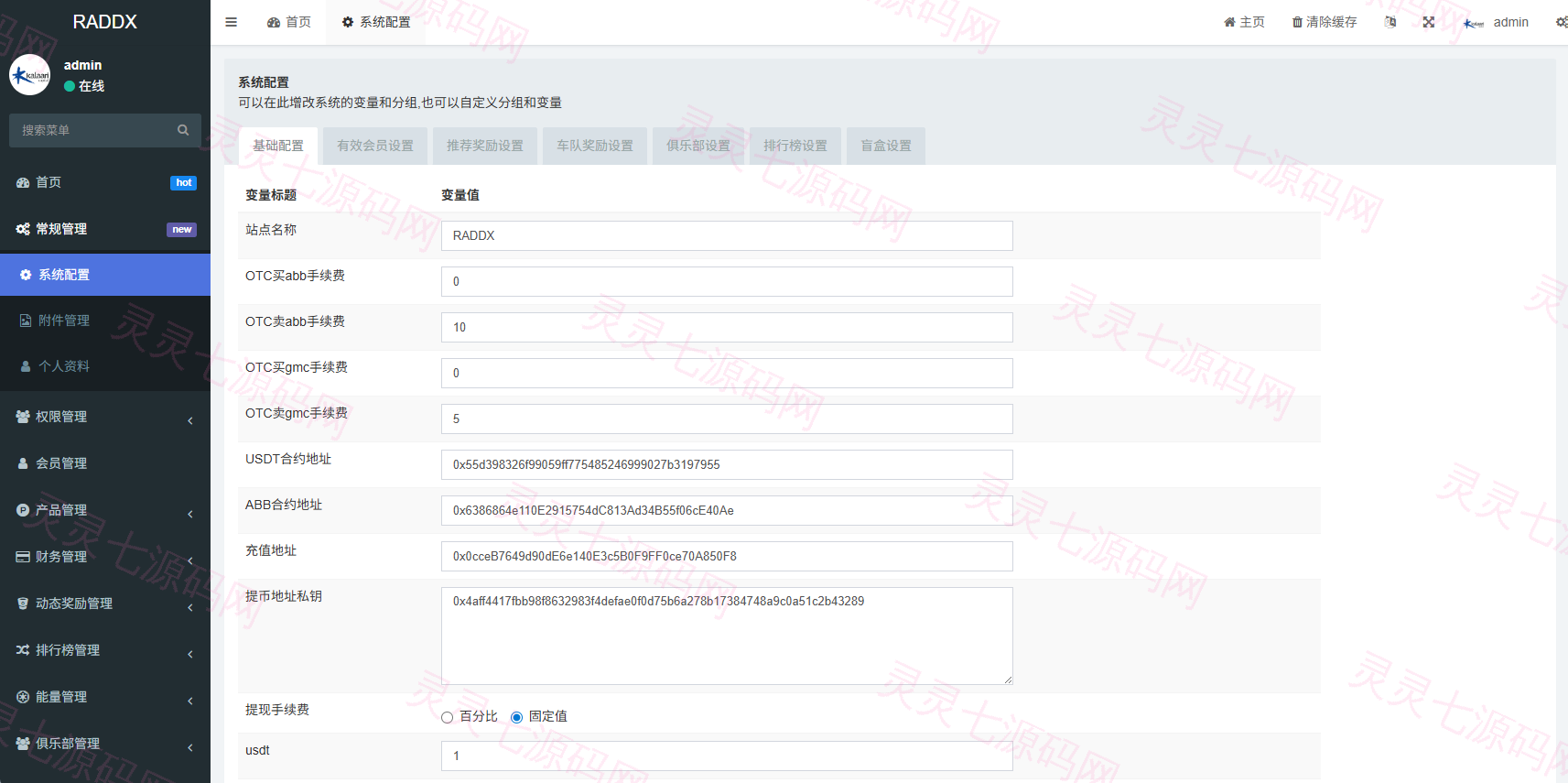Open 附件管理 in the sidebar
The width and height of the screenshot is (1568, 783).
(105, 321)
